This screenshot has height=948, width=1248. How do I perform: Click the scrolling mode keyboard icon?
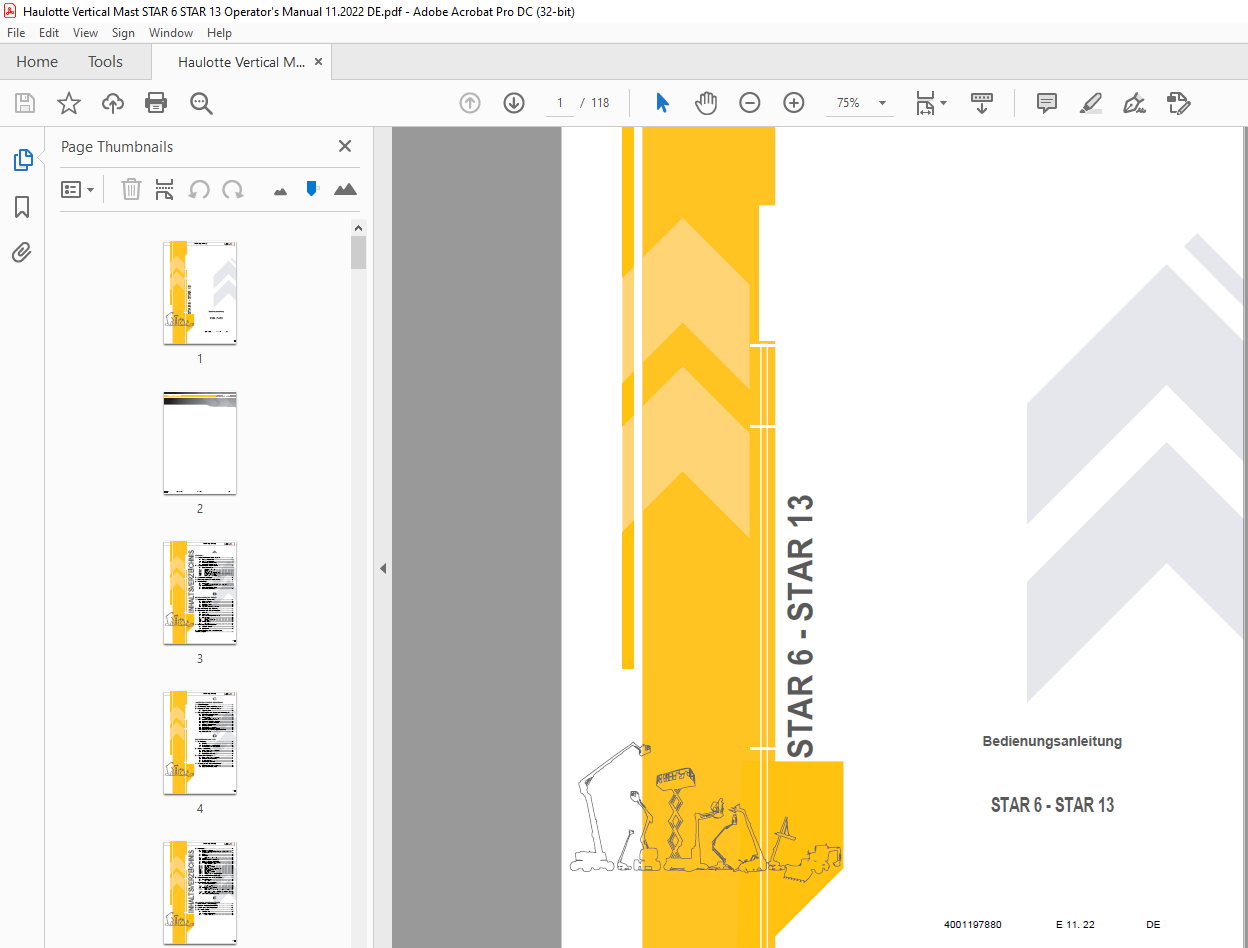[981, 103]
